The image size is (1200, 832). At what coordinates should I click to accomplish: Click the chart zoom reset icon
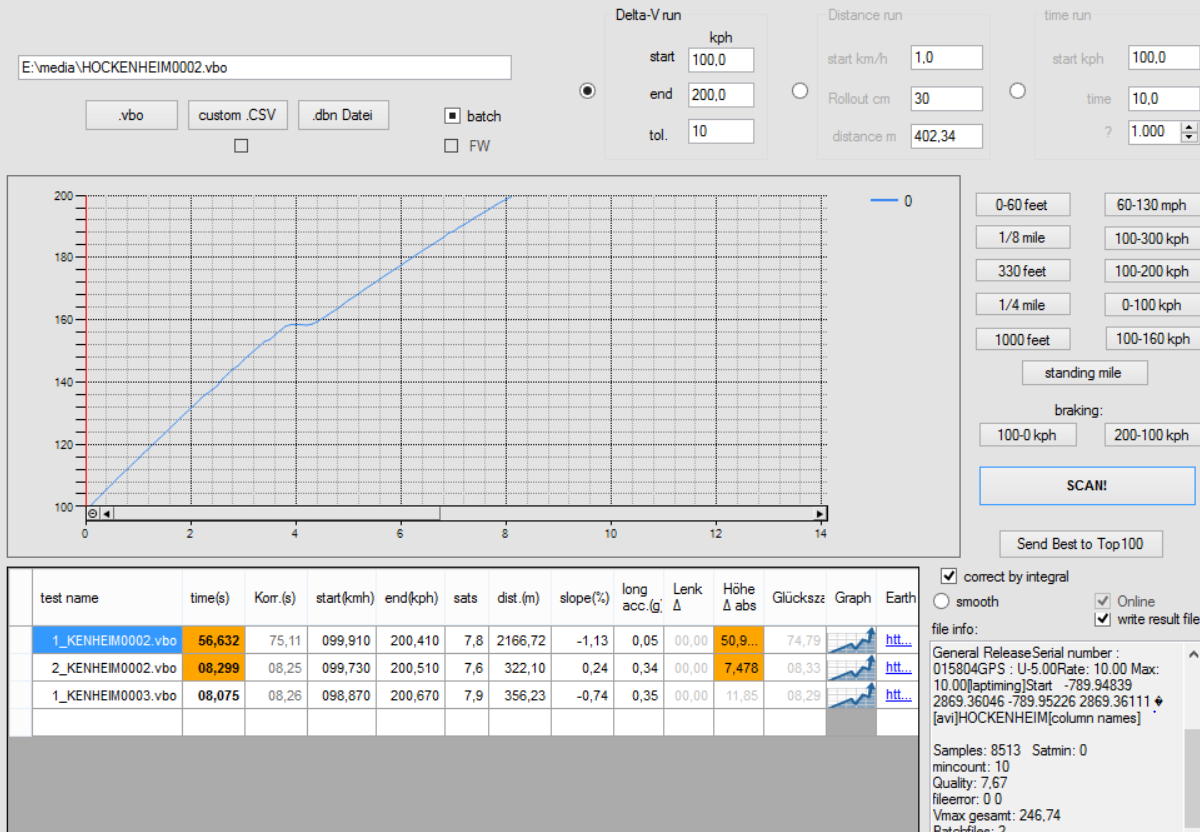93,514
